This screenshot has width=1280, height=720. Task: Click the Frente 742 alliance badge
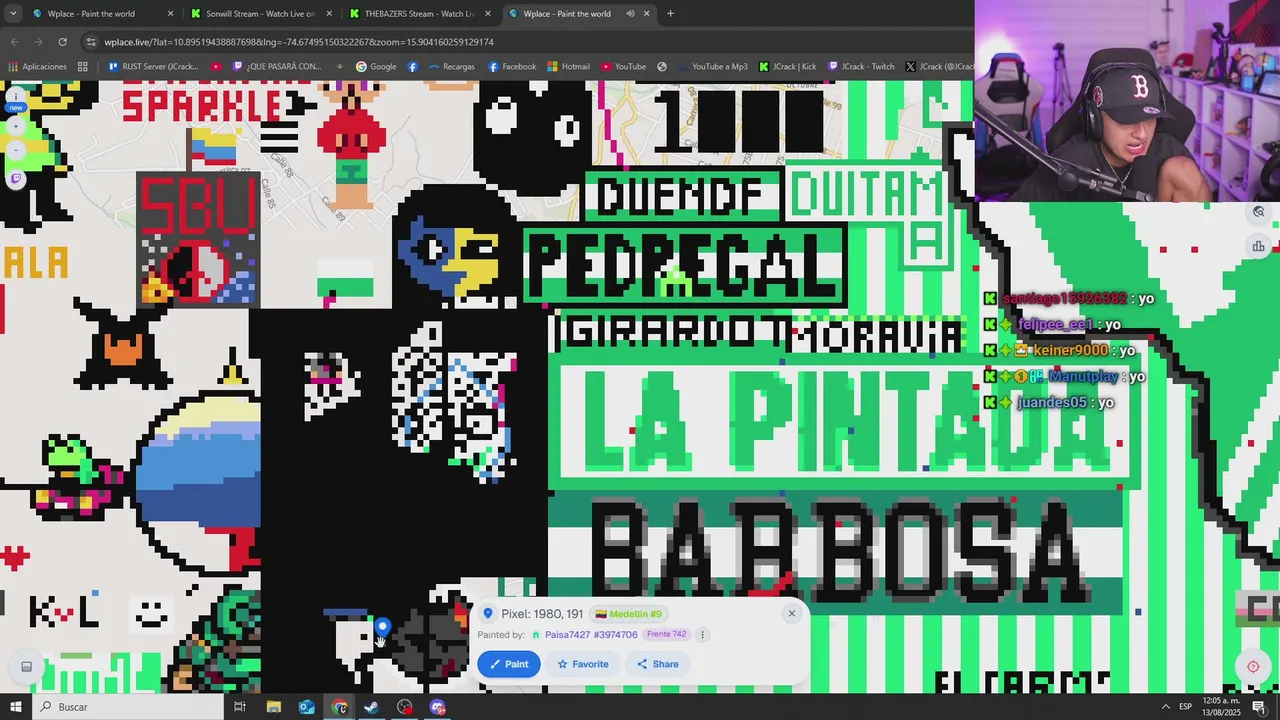pos(666,635)
